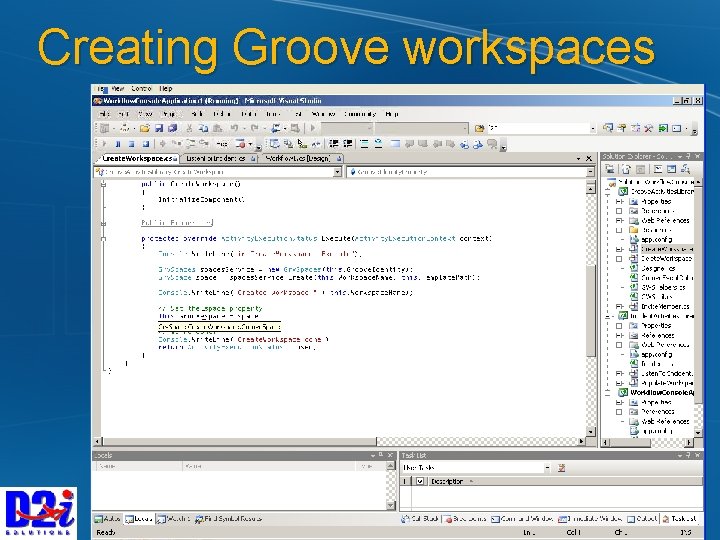720x540 pixels.
Task: Switch to the ListenToIncidents.cs tab
Action: [x=220, y=158]
